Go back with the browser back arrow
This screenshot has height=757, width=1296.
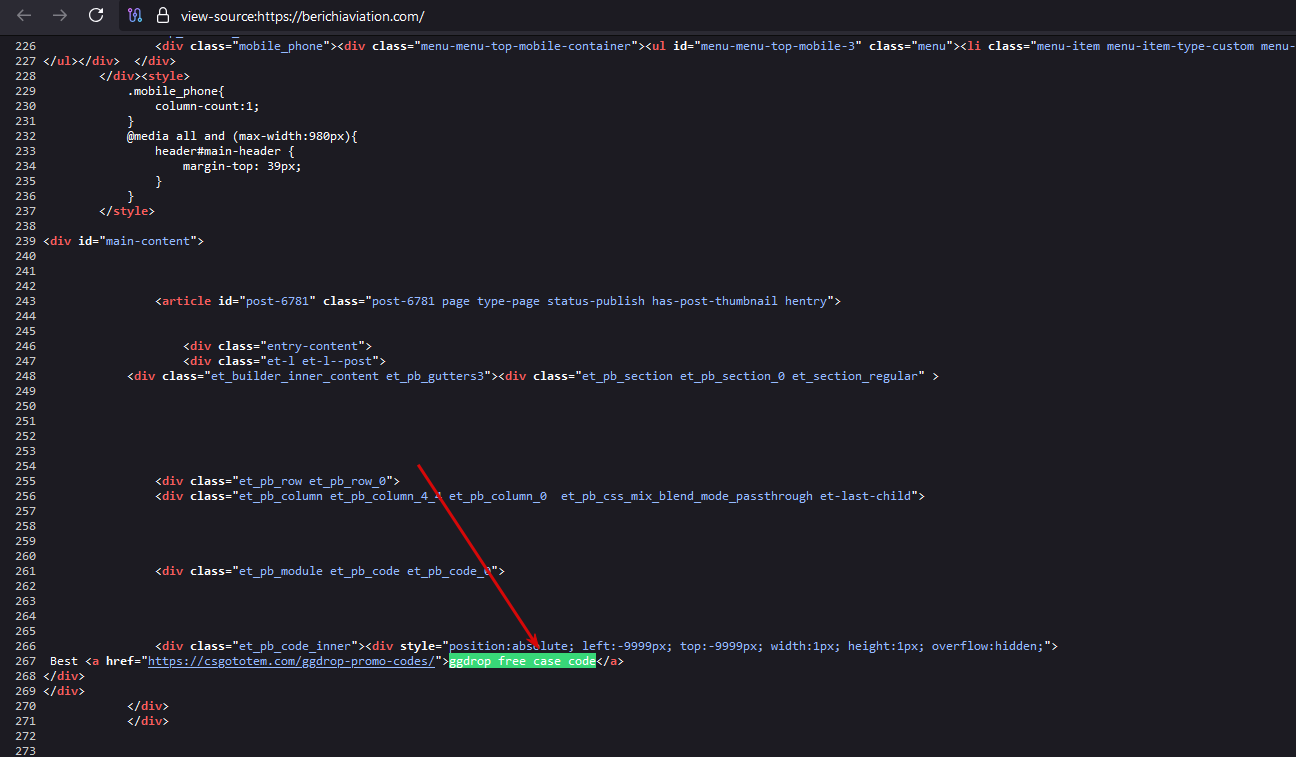point(25,15)
